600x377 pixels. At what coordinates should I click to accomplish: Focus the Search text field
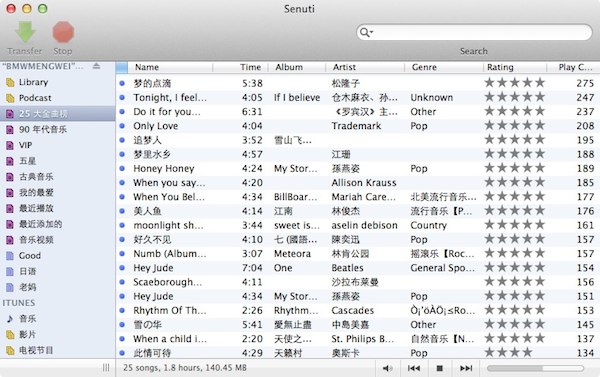[x=474, y=33]
